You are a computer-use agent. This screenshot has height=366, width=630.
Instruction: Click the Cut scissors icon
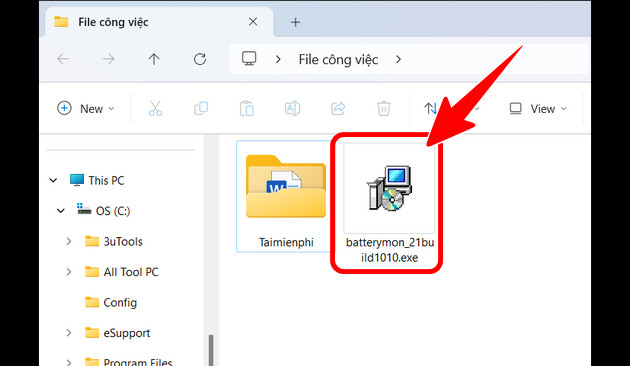(155, 108)
